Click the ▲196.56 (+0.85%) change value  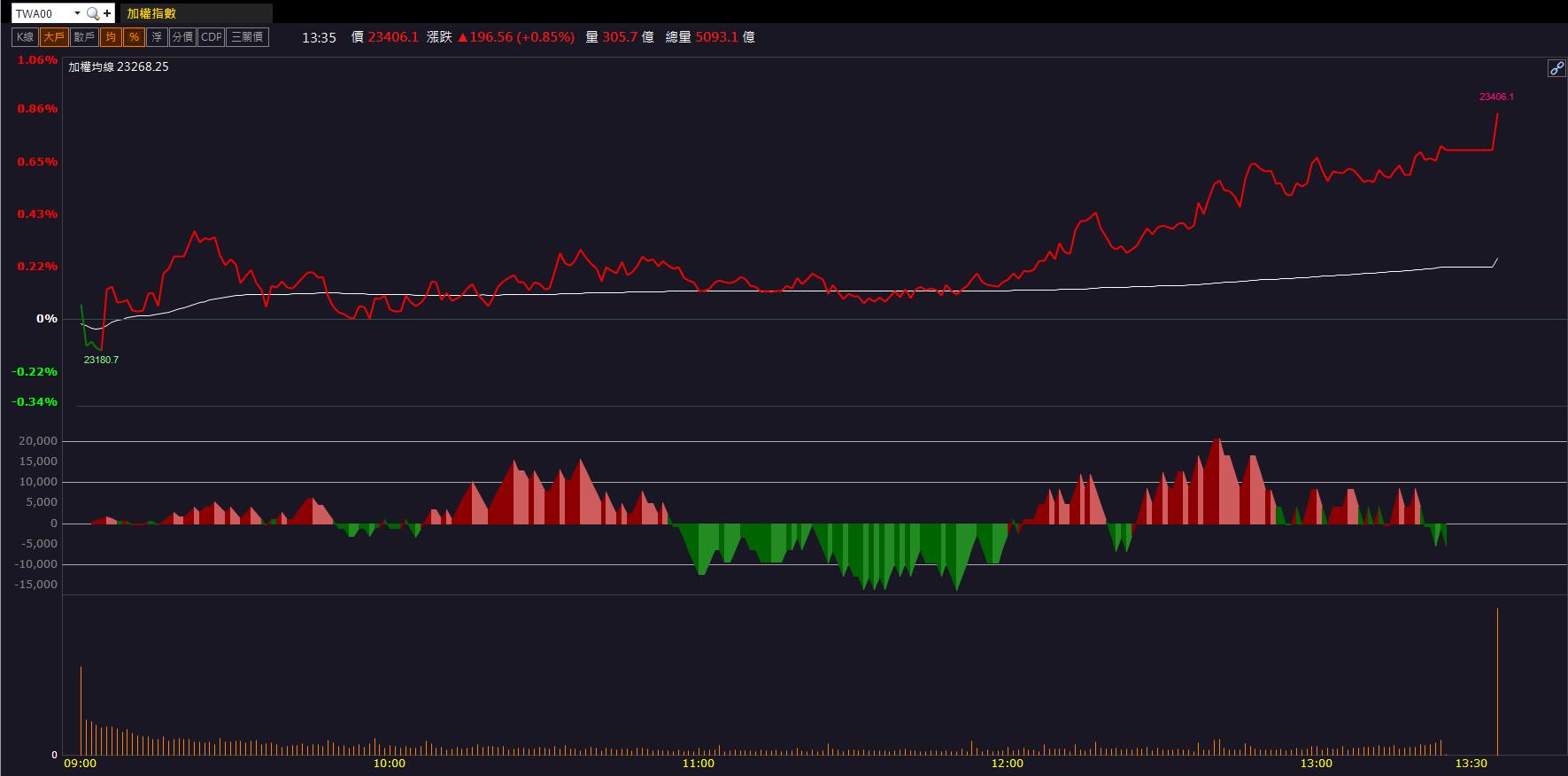pyautogui.click(x=515, y=37)
